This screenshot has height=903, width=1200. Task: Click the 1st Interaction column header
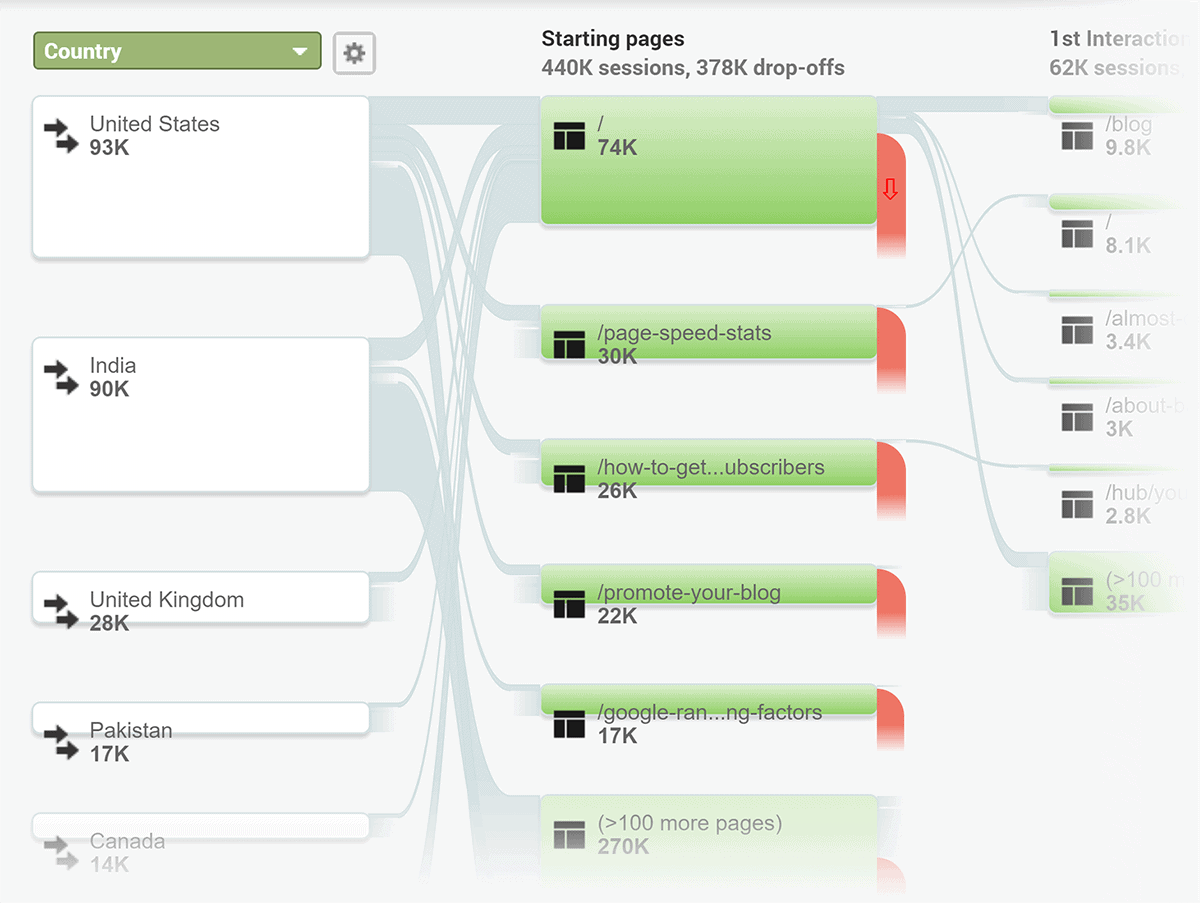click(1124, 39)
